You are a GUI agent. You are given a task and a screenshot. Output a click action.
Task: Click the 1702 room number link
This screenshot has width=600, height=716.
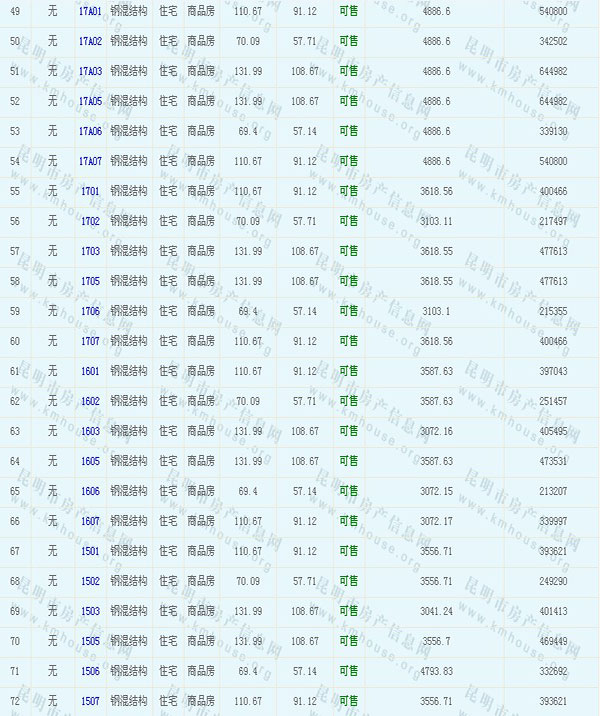90,221
